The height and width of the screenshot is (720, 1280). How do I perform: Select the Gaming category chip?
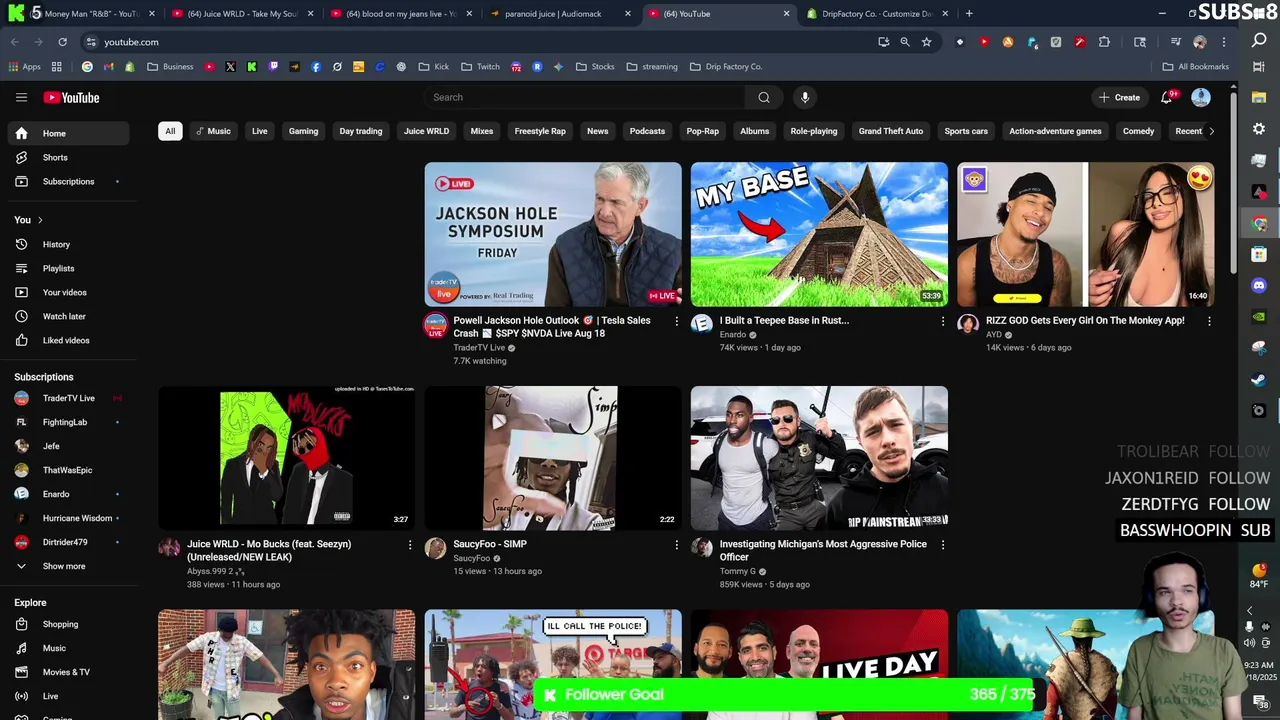[303, 131]
